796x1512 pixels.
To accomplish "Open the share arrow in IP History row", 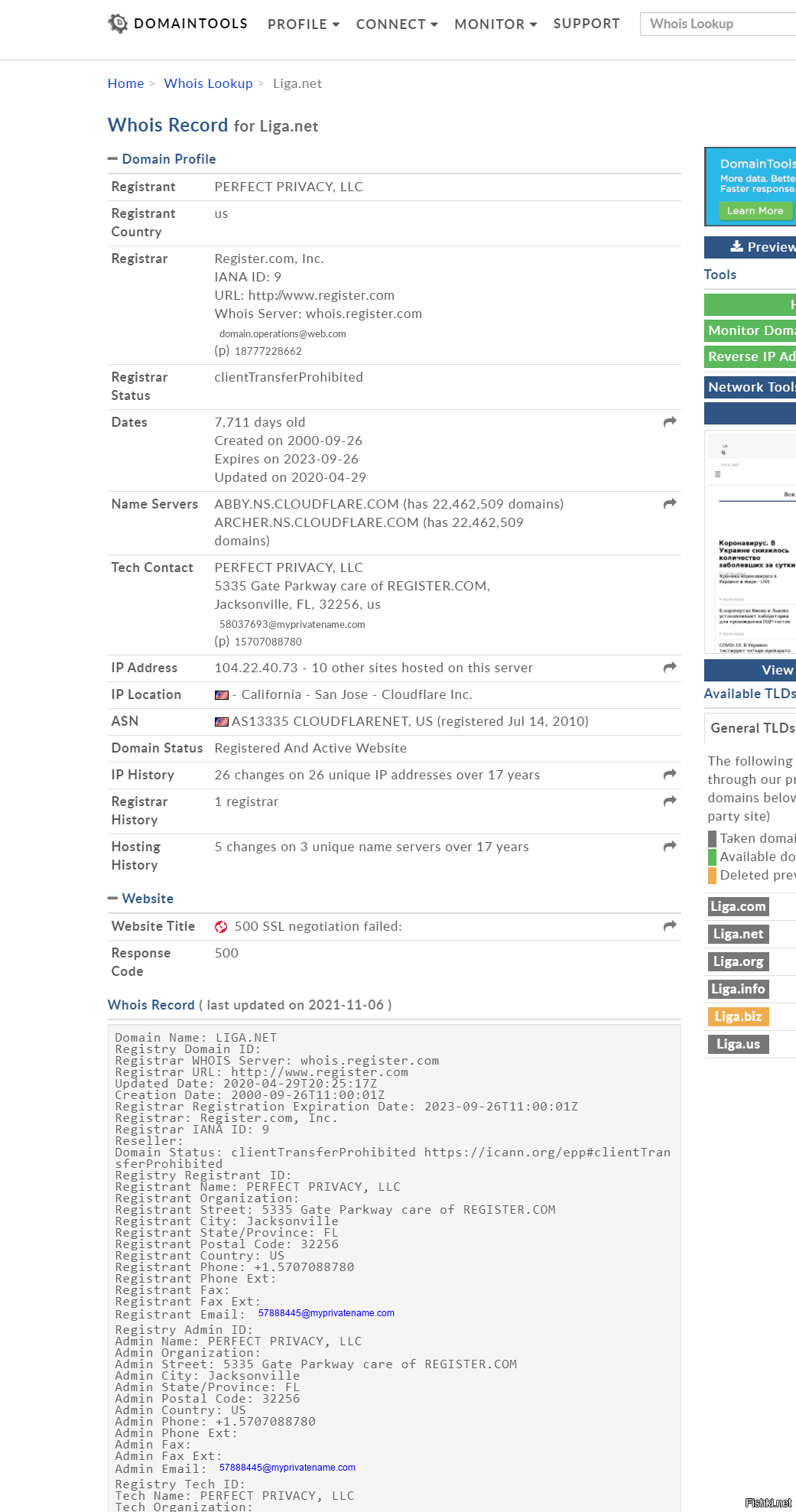I will (x=670, y=775).
